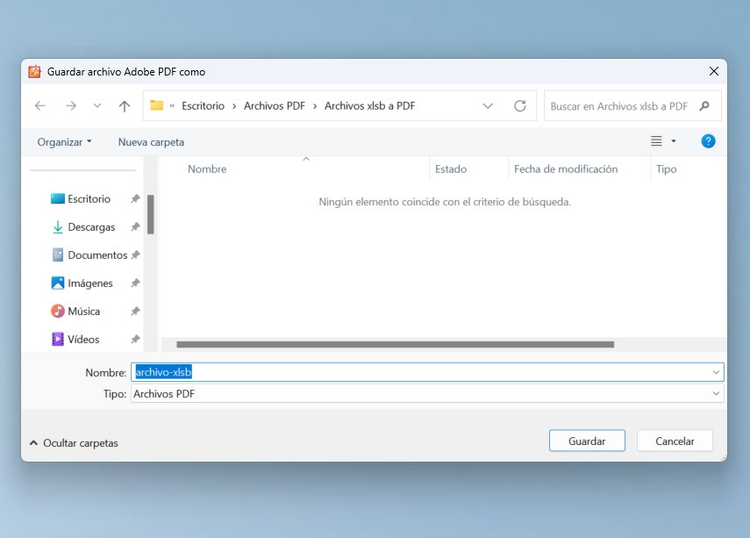Open the Tipo Archivos PDF combo box
This screenshot has height=538, width=750.
(x=427, y=394)
